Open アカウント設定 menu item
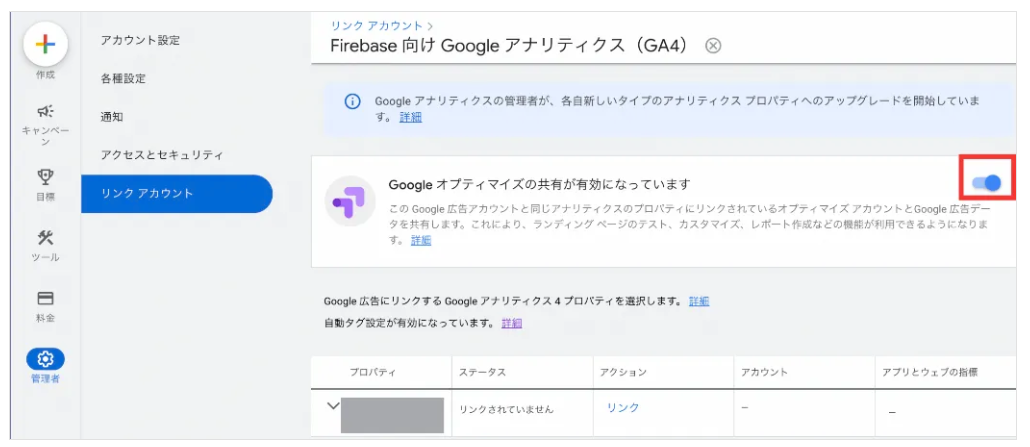The height and width of the screenshot is (447, 1030). 140,40
